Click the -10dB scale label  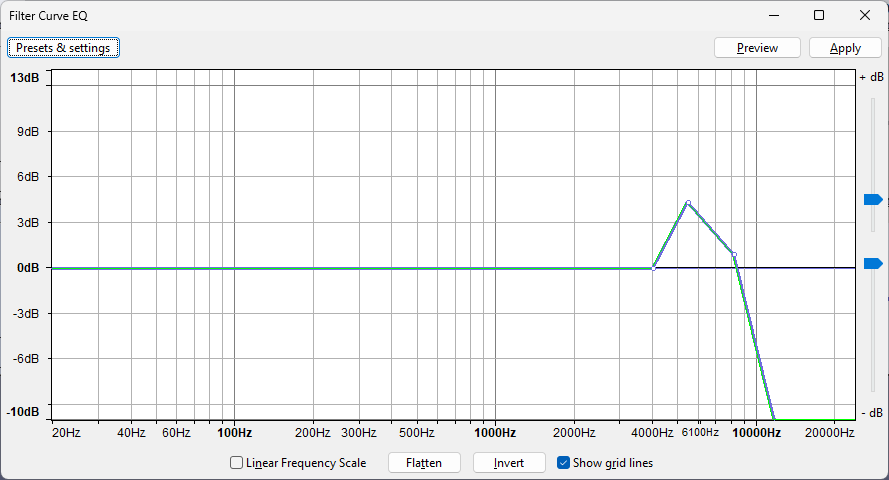tap(23, 412)
